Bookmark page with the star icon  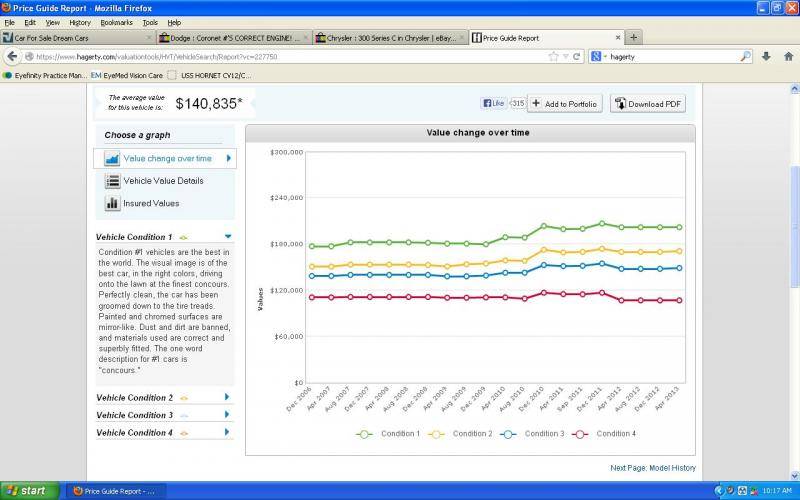click(553, 57)
